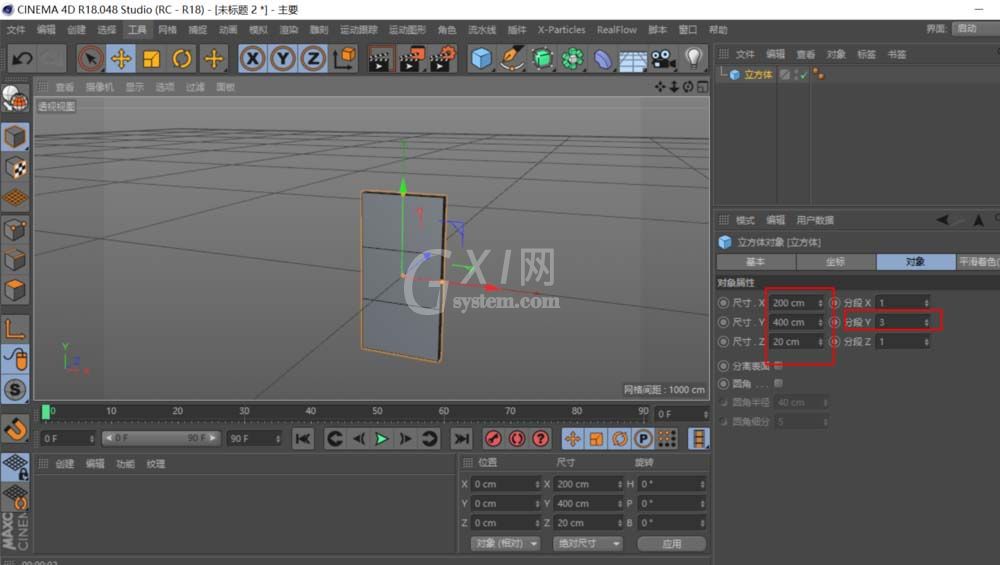
Task: Add a cube primitive object
Action: click(482, 59)
